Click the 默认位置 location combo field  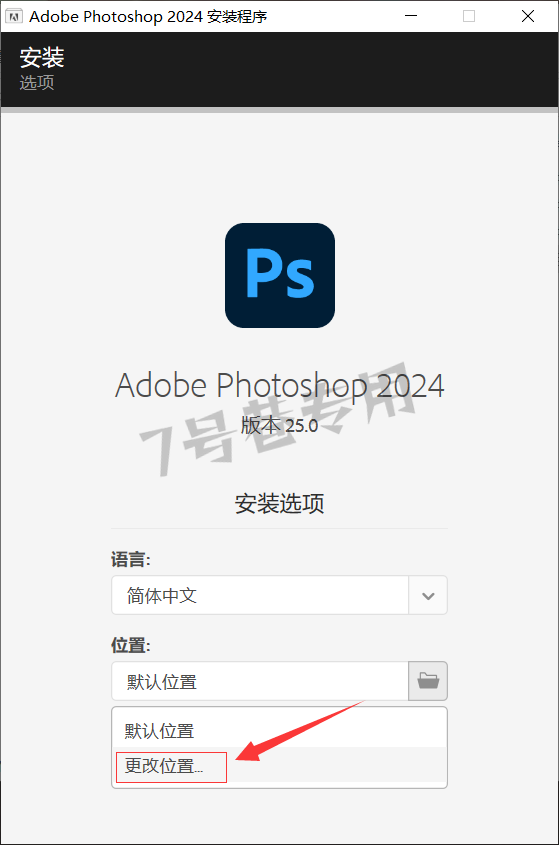pos(260,681)
